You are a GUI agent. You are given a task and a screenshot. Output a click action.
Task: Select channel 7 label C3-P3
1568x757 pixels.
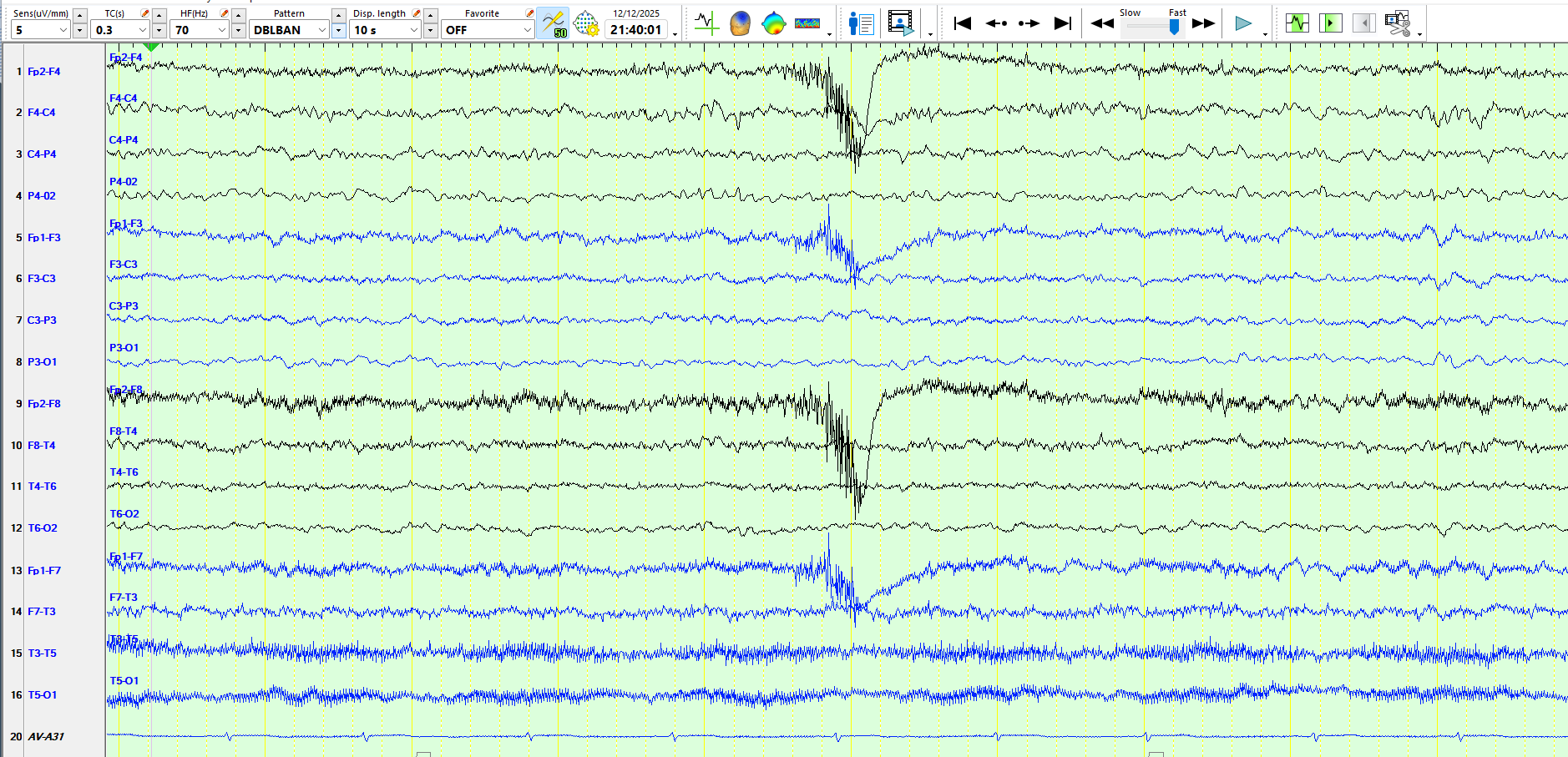(x=42, y=320)
